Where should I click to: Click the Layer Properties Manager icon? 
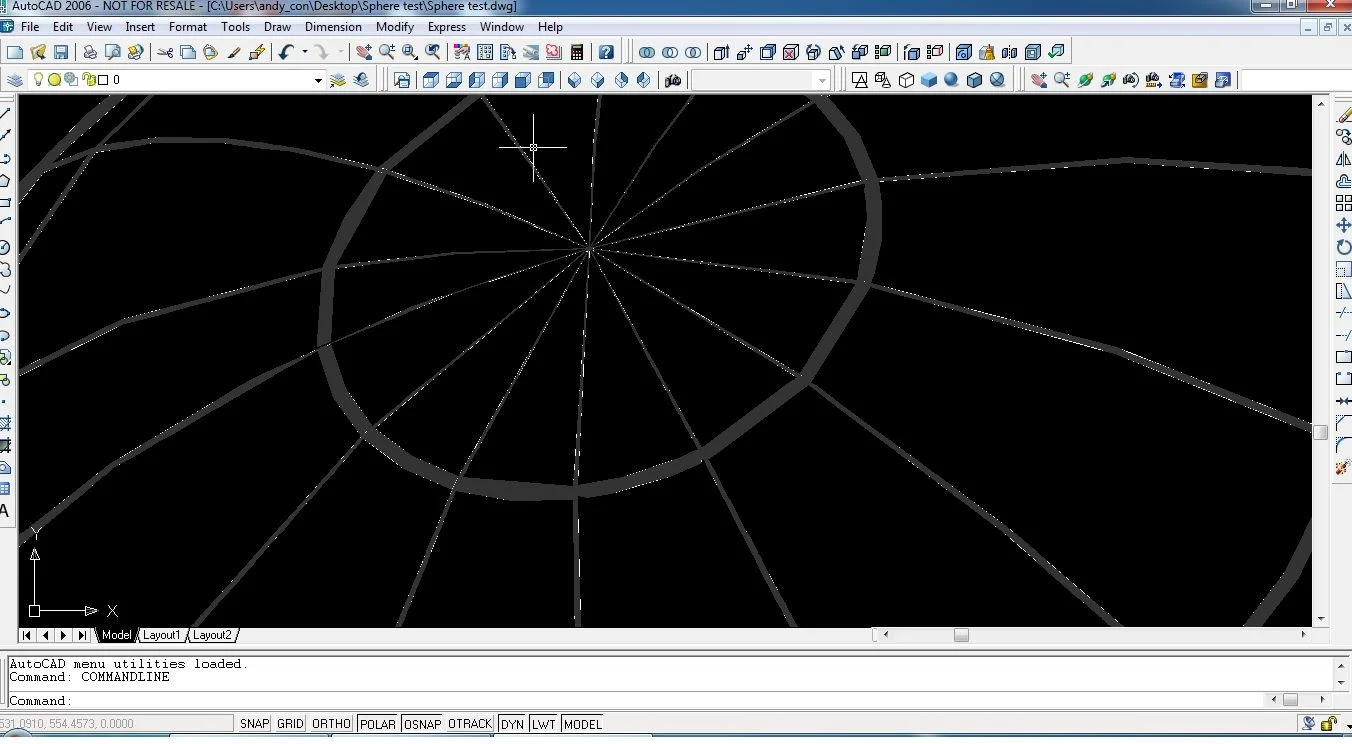[x=15, y=80]
